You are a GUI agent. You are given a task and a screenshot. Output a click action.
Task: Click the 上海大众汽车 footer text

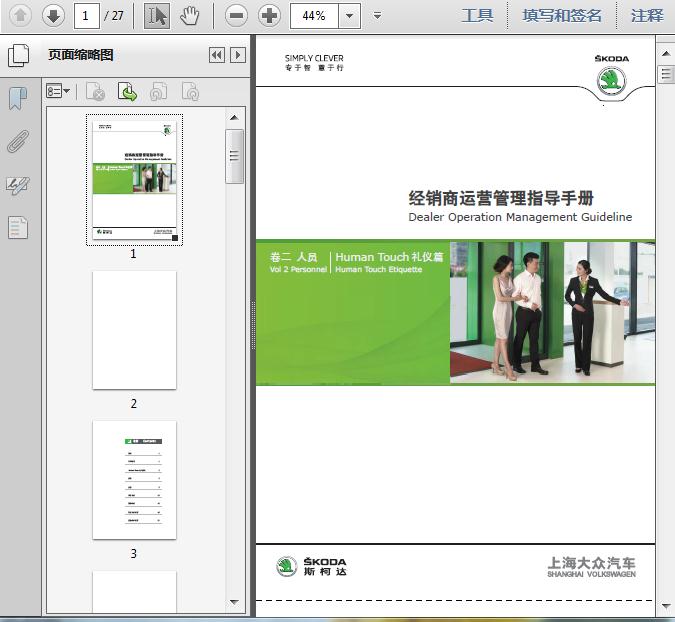point(591,563)
